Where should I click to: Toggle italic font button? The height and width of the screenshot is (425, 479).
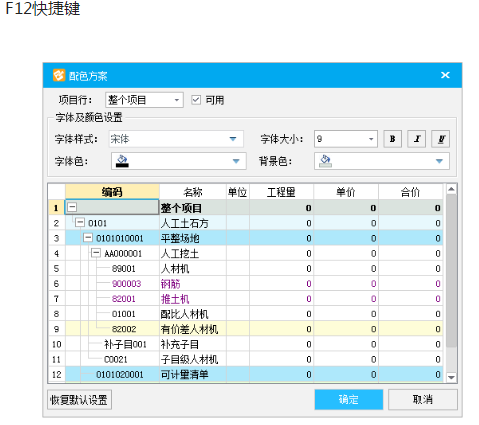[x=417, y=139]
